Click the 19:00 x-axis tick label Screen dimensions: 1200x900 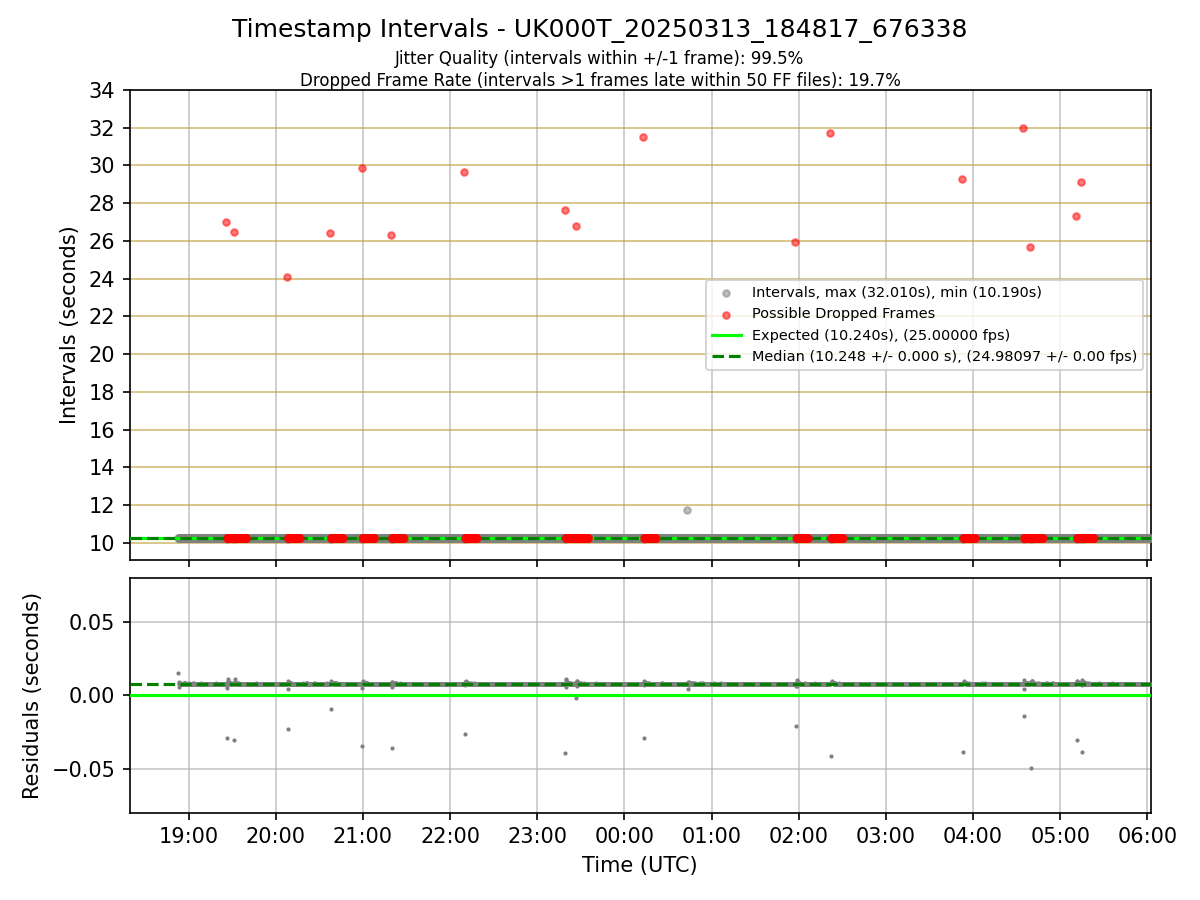pyautogui.click(x=189, y=835)
